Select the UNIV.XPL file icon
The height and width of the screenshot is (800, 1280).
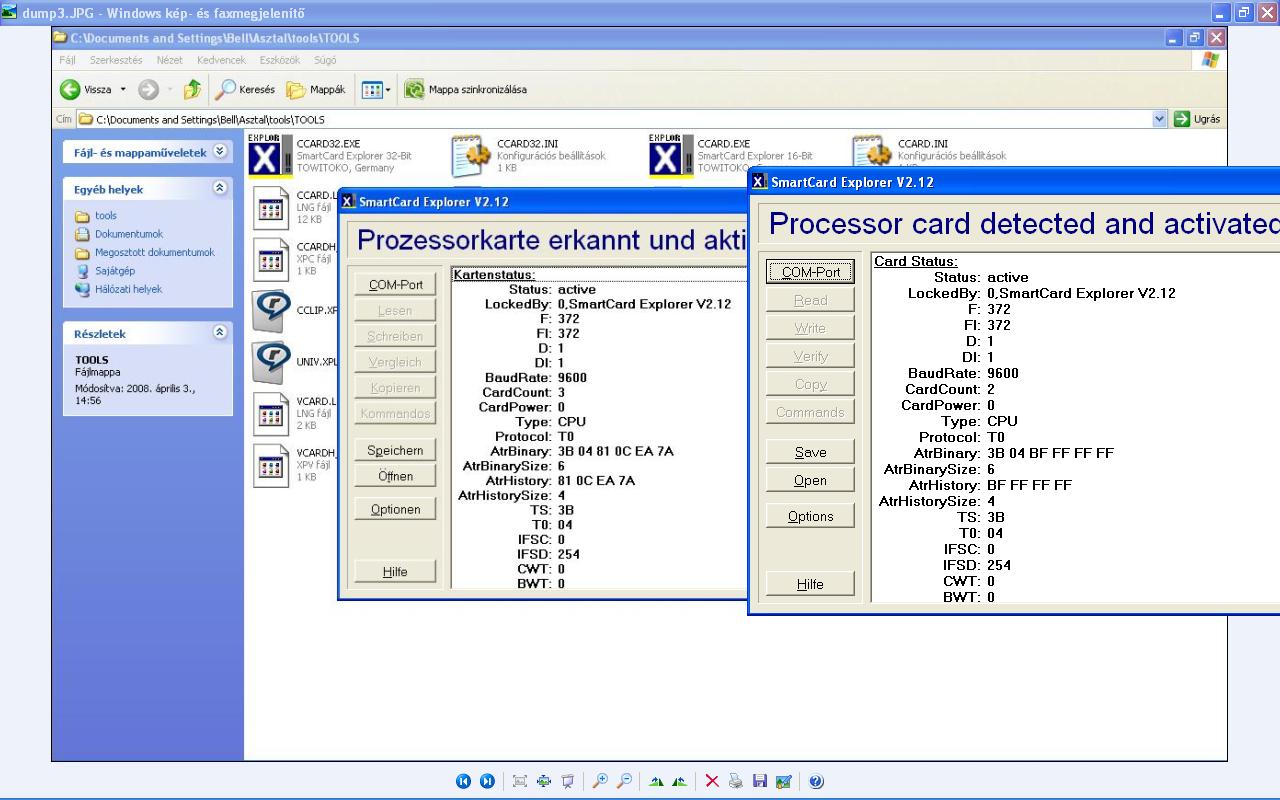click(x=271, y=362)
